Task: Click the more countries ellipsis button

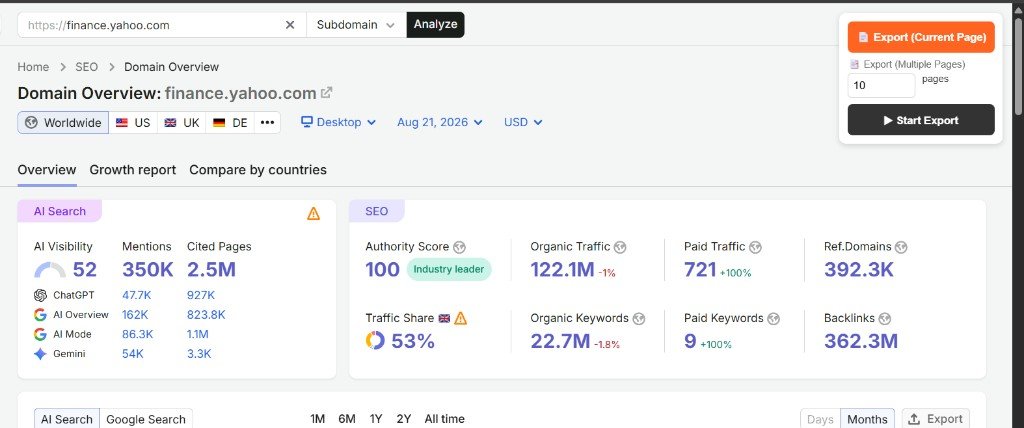Action: pos(267,122)
